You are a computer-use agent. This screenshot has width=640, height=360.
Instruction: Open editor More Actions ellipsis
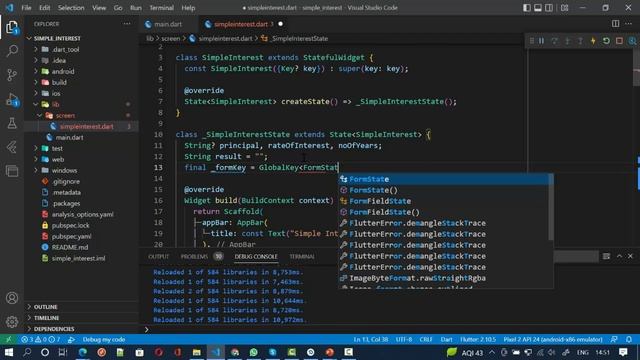(x=629, y=24)
